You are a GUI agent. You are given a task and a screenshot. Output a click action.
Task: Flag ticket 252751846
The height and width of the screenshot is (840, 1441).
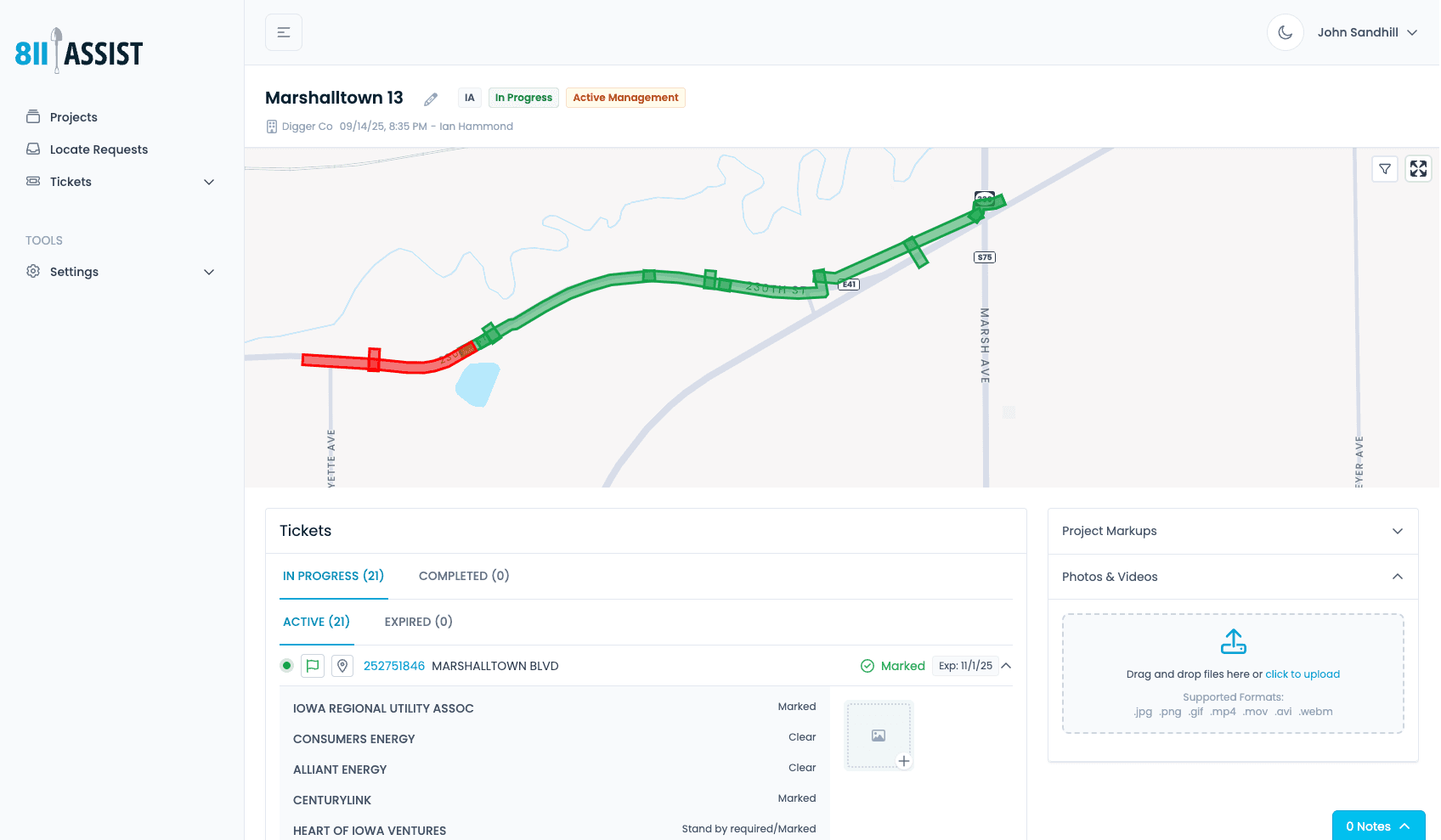313,666
